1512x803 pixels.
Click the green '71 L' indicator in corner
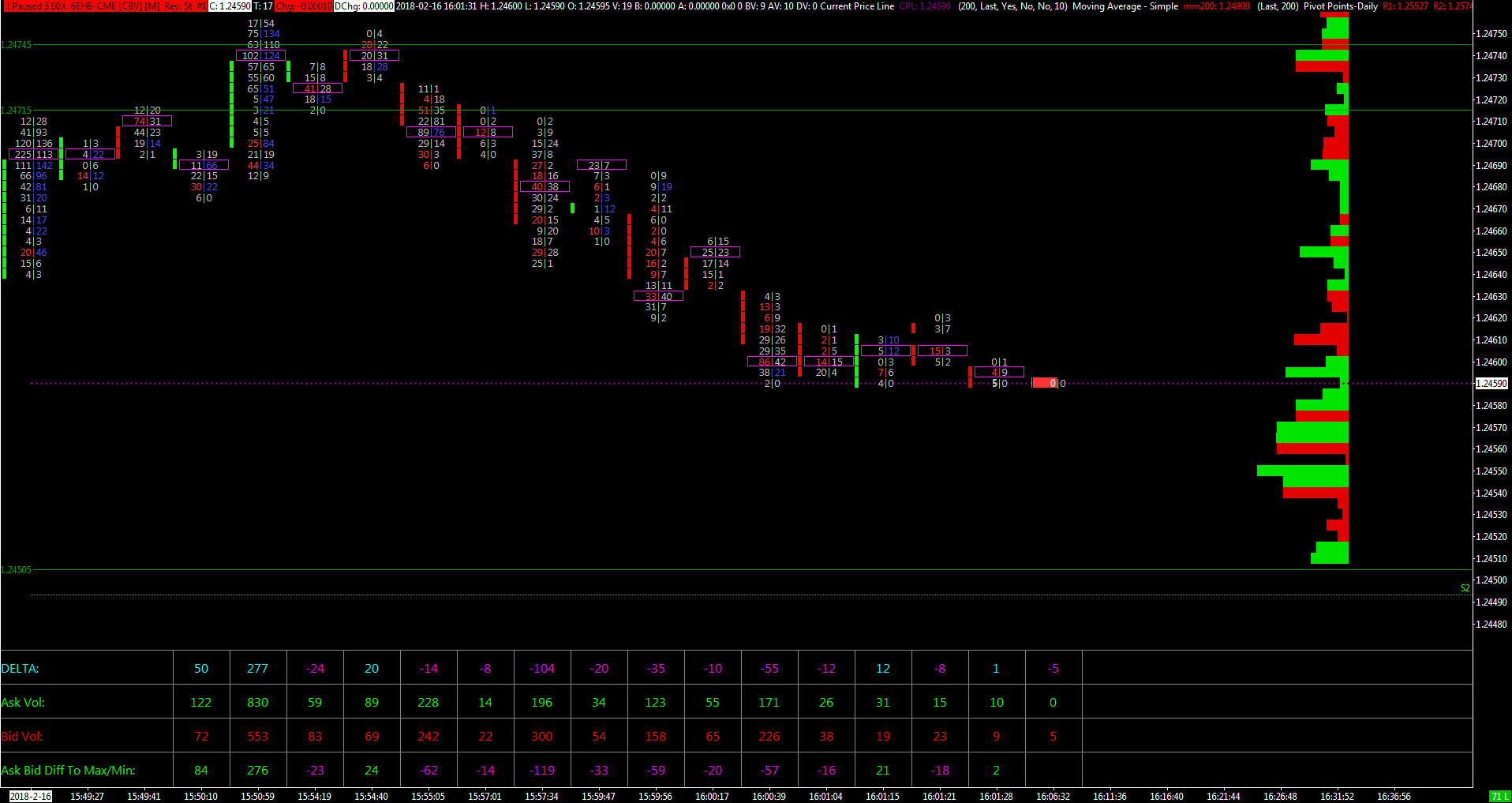tap(1499, 797)
